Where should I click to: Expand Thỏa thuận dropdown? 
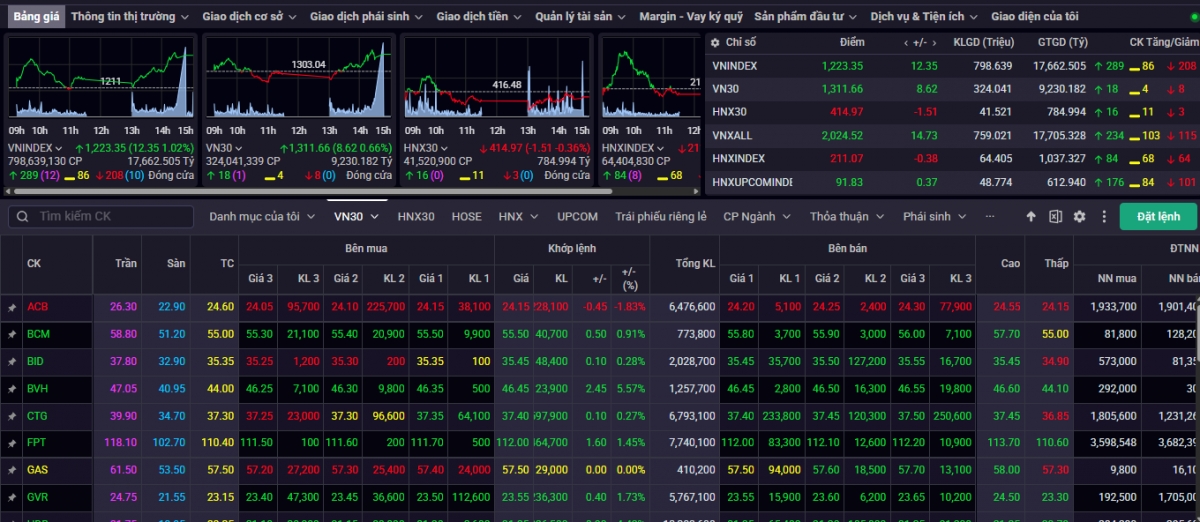[846, 217]
